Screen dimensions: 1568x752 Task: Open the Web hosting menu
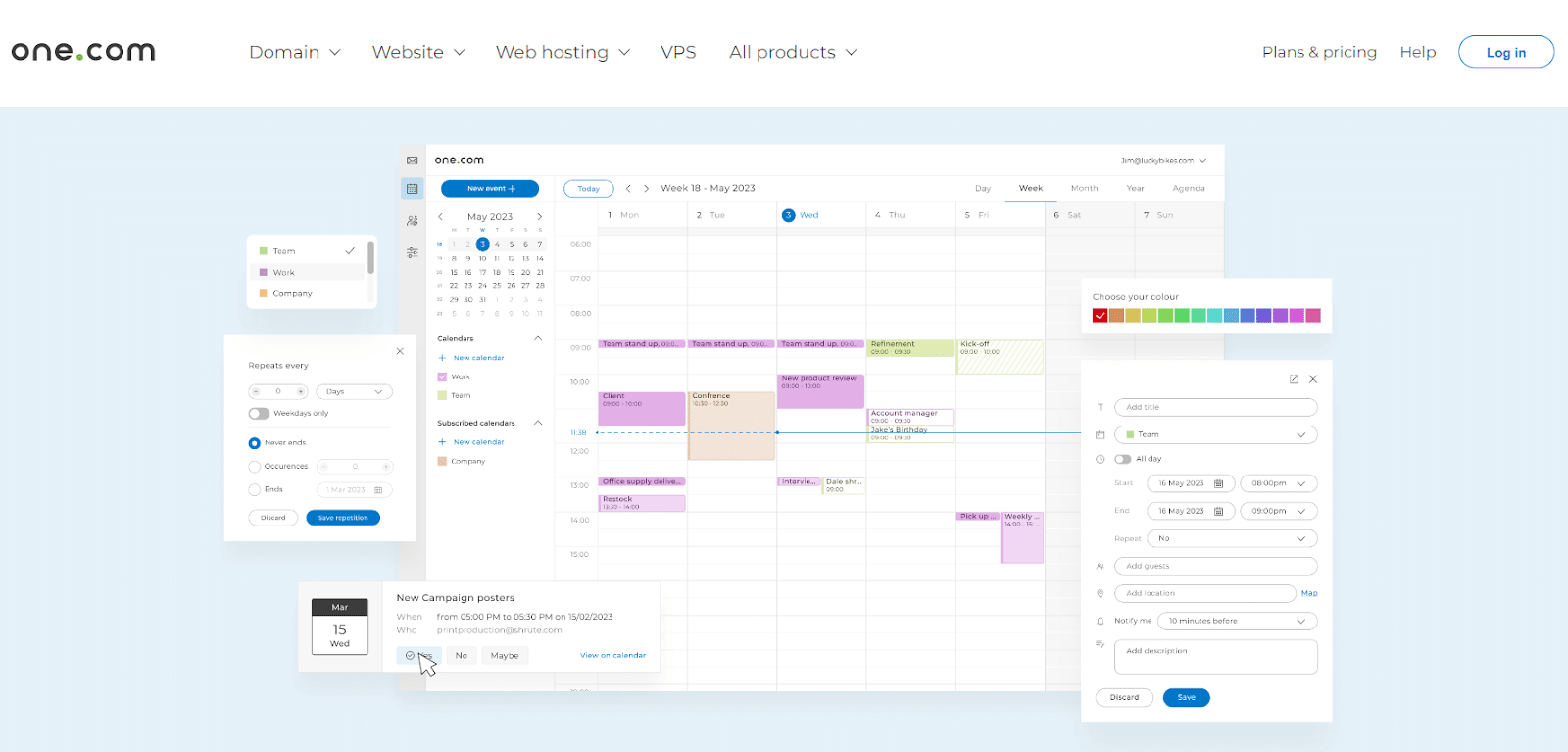tap(563, 52)
